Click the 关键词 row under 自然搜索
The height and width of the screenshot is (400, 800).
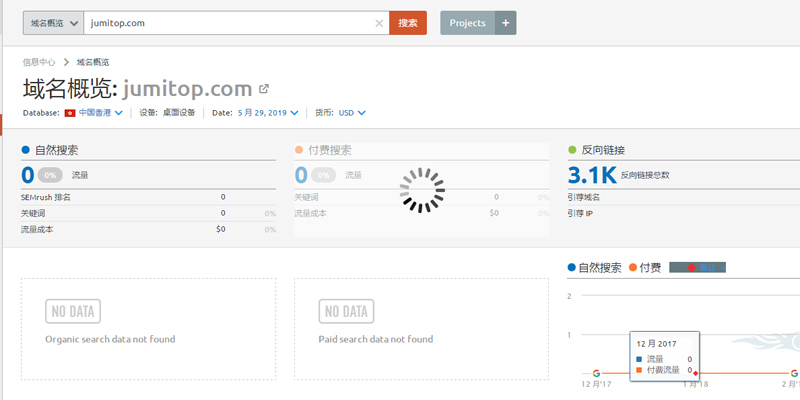click(x=148, y=213)
